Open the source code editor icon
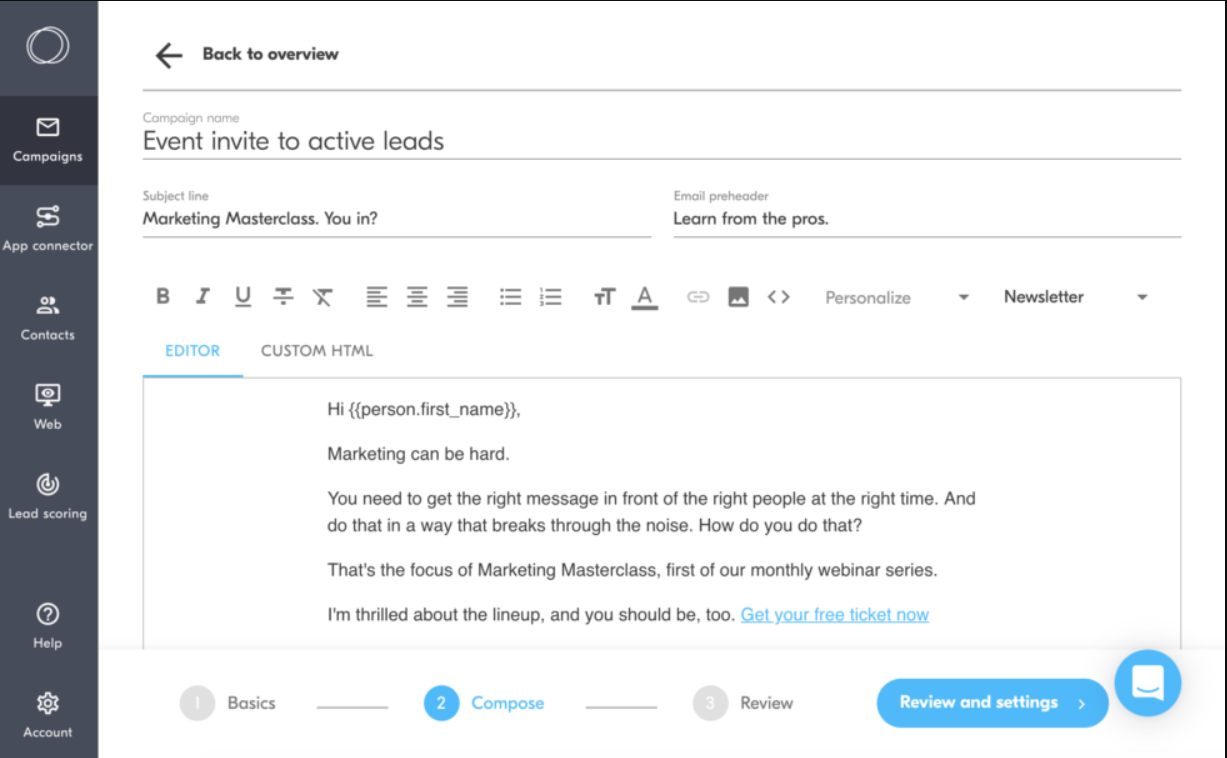Viewport: 1227px width, 758px height. point(779,296)
